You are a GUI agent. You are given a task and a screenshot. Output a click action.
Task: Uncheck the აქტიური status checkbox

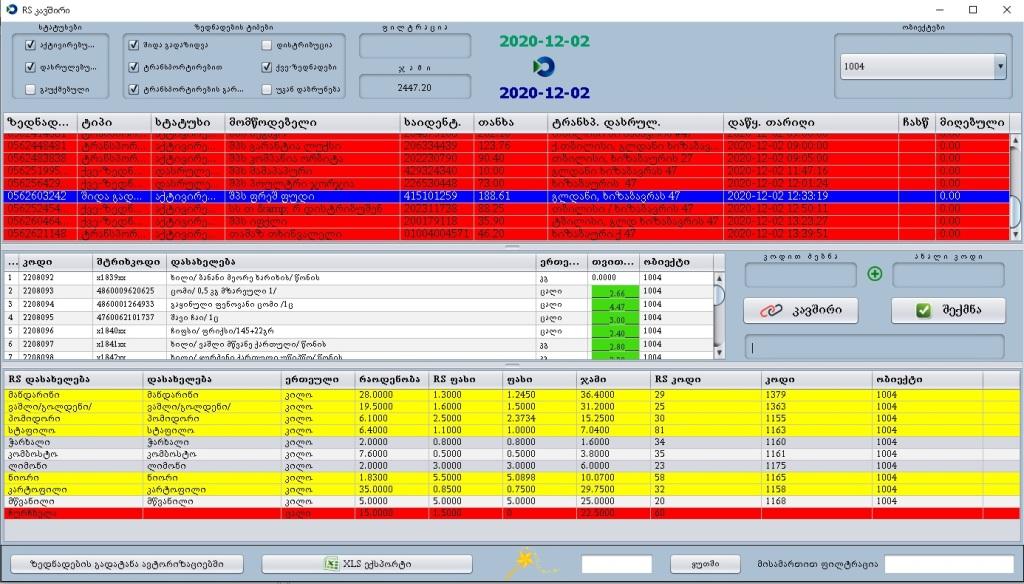point(30,45)
